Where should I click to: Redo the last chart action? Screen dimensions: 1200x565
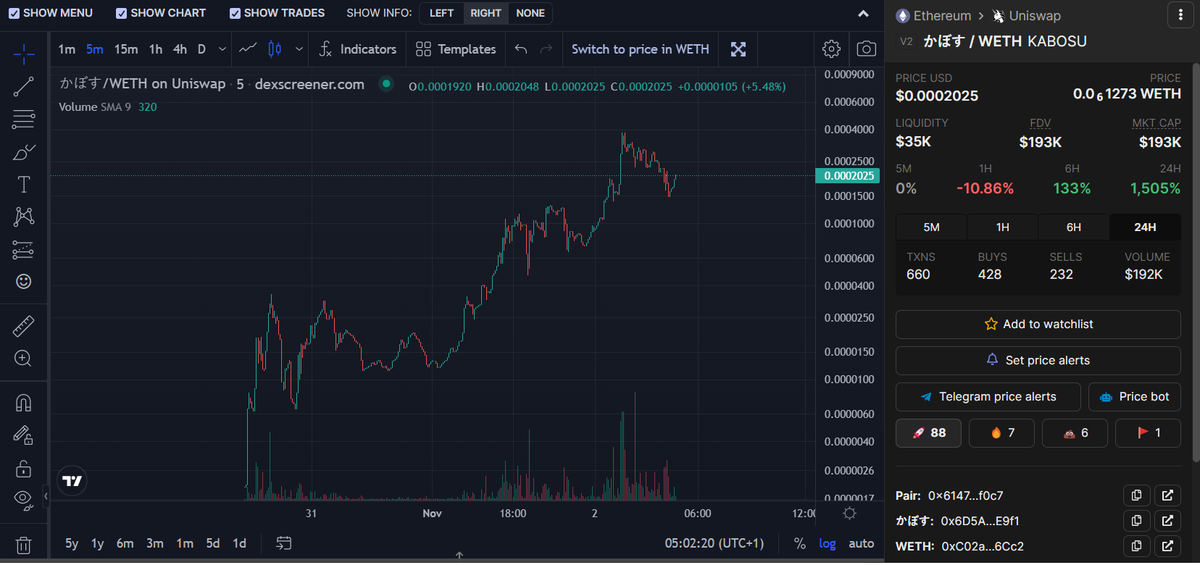546,49
